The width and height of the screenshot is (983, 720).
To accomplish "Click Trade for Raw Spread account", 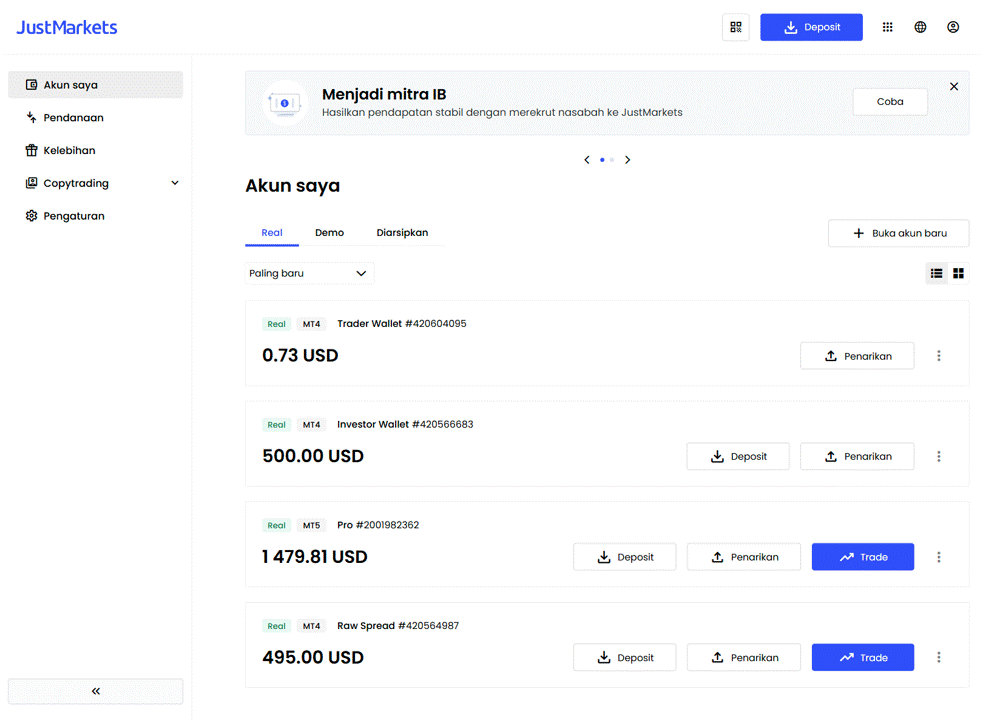I will coord(863,657).
